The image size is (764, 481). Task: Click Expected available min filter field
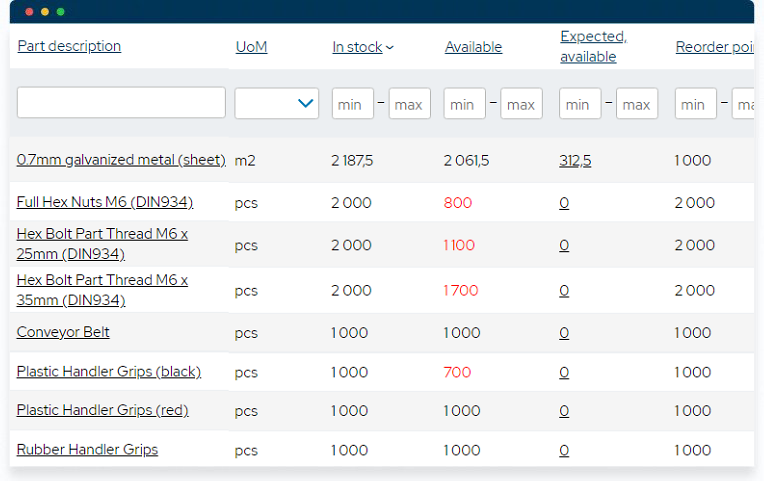pyautogui.click(x=580, y=103)
